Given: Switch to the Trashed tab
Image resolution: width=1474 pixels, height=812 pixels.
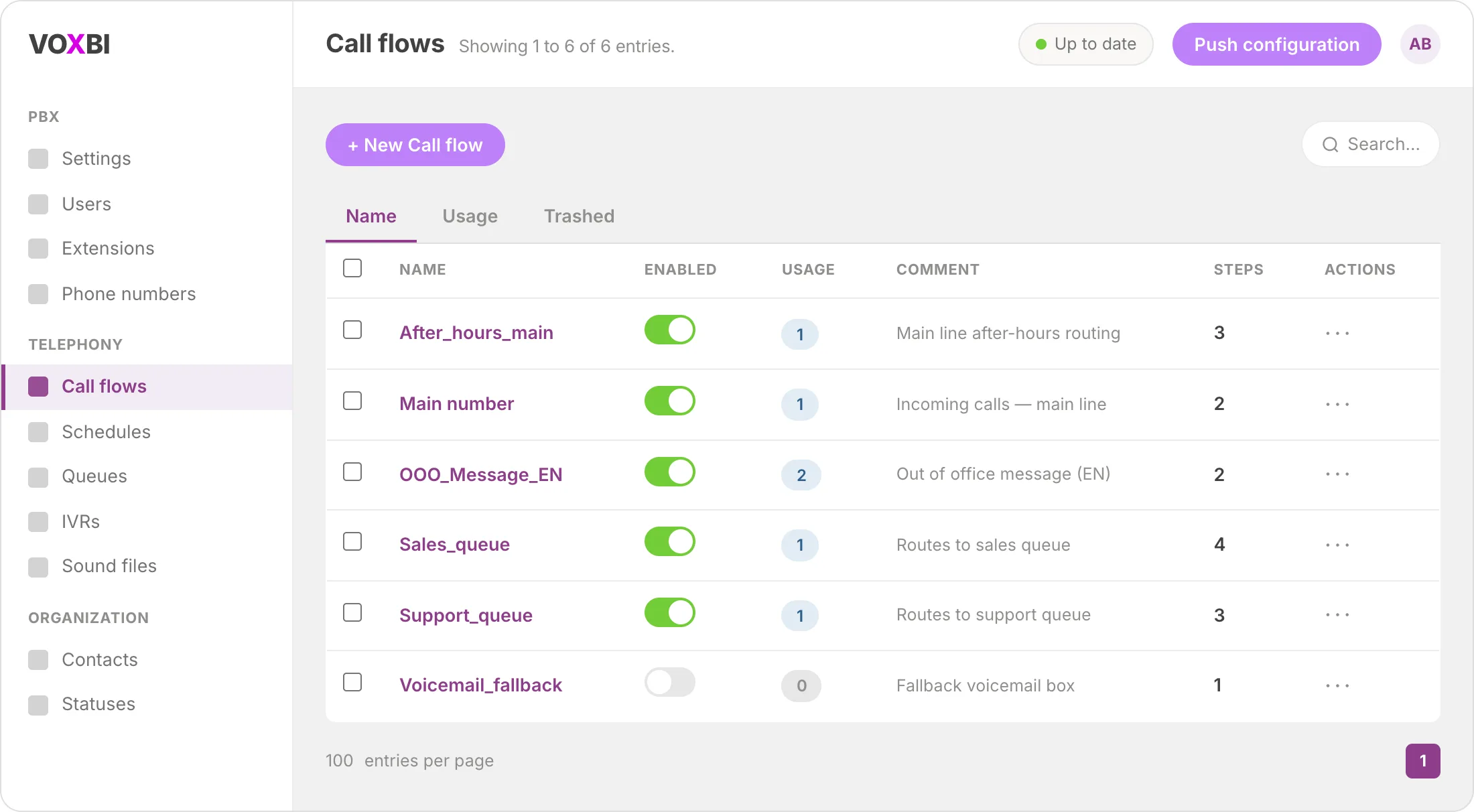Looking at the screenshot, I should coord(579,216).
